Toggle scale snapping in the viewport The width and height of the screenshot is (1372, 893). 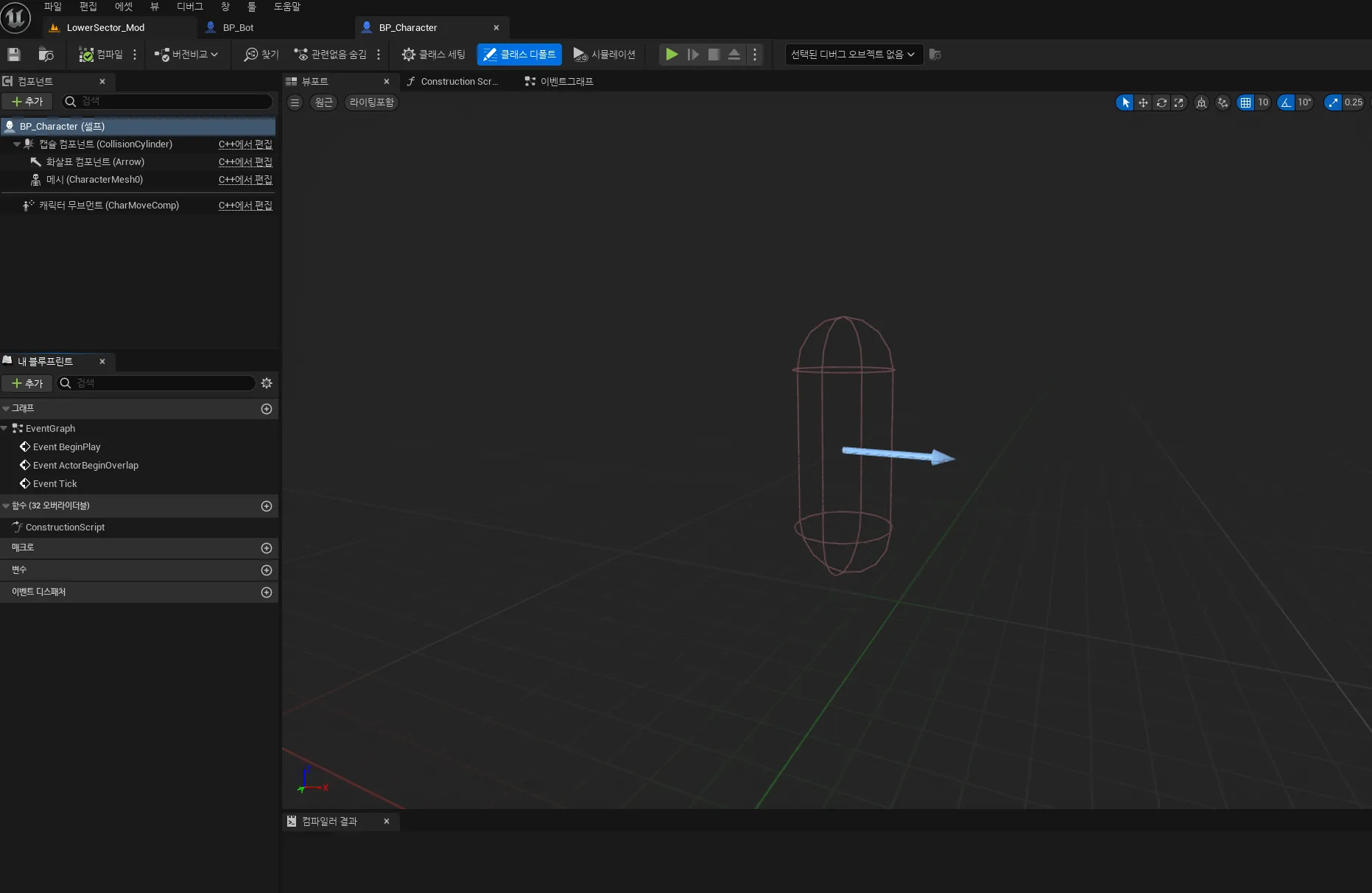pyautogui.click(x=1333, y=102)
